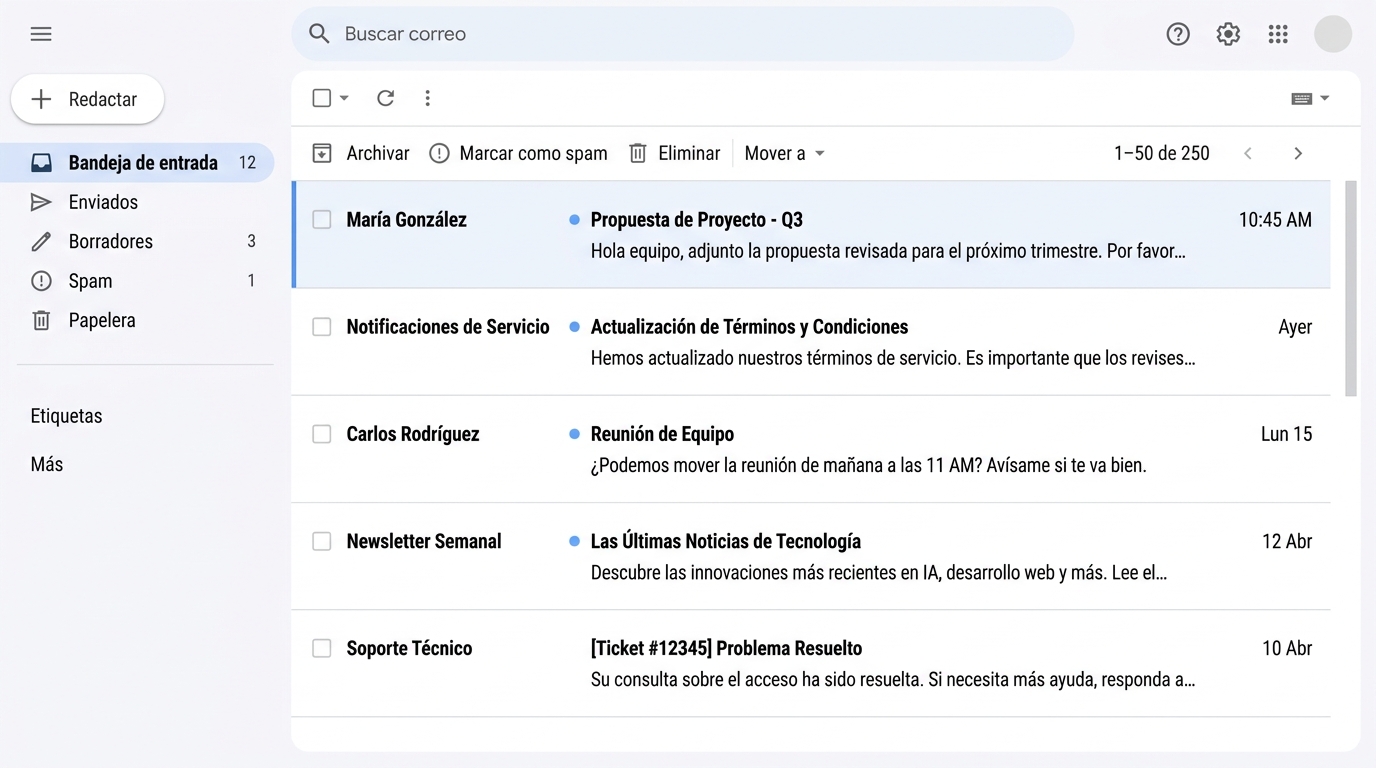
Task: Open the Propuesta de Proyecto - Q3 email
Action: tap(811, 235)
